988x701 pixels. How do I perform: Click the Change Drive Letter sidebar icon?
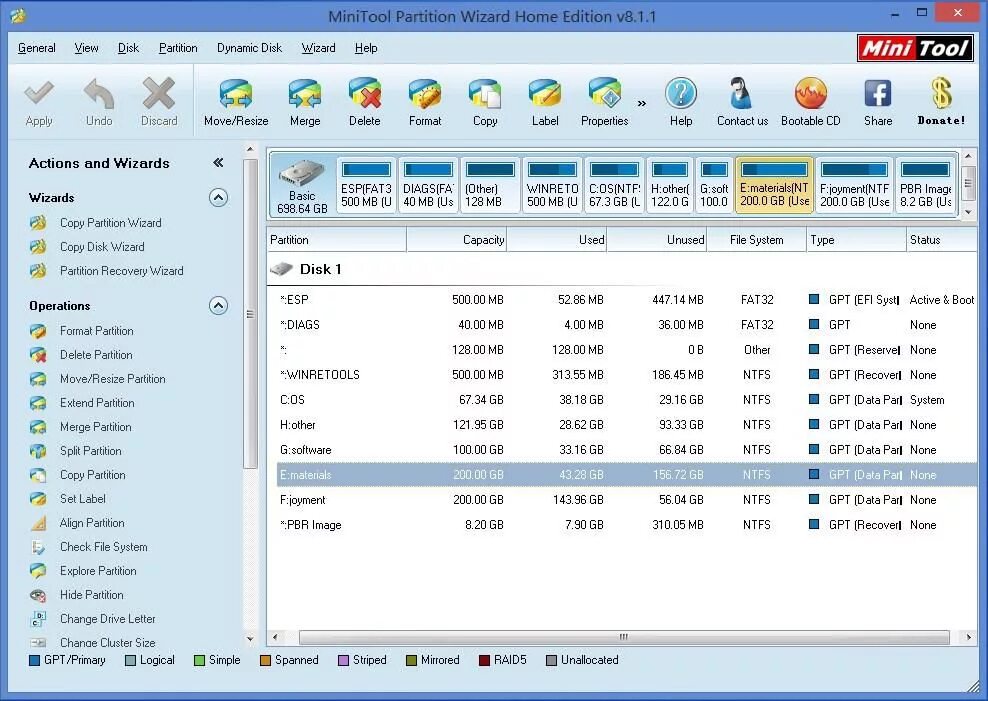pos(38,619)
